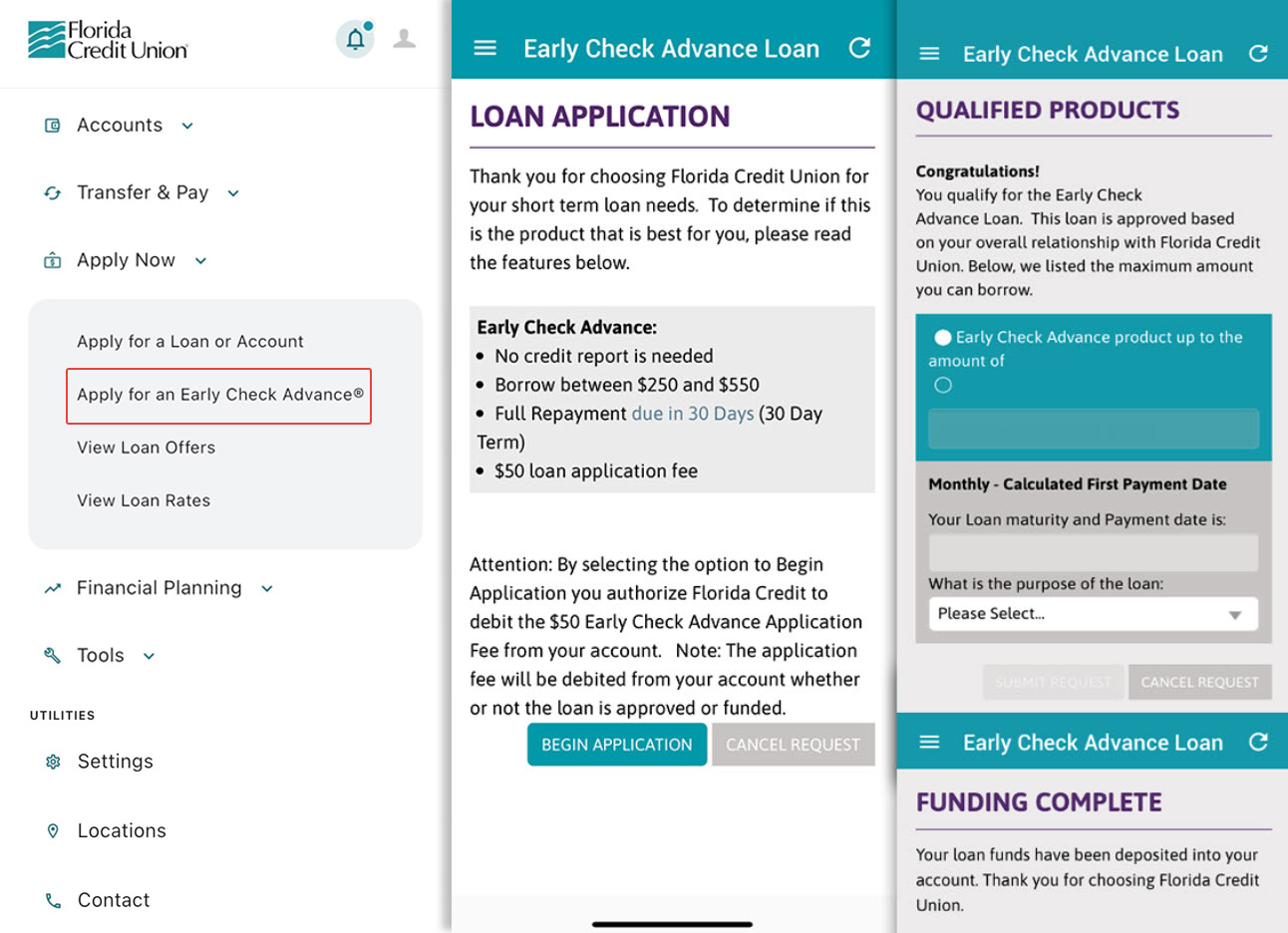Viewport: 1288px width, 933px height.
Task: Open hamburger menu on Qualified Products screen
Action: [929, 54]
